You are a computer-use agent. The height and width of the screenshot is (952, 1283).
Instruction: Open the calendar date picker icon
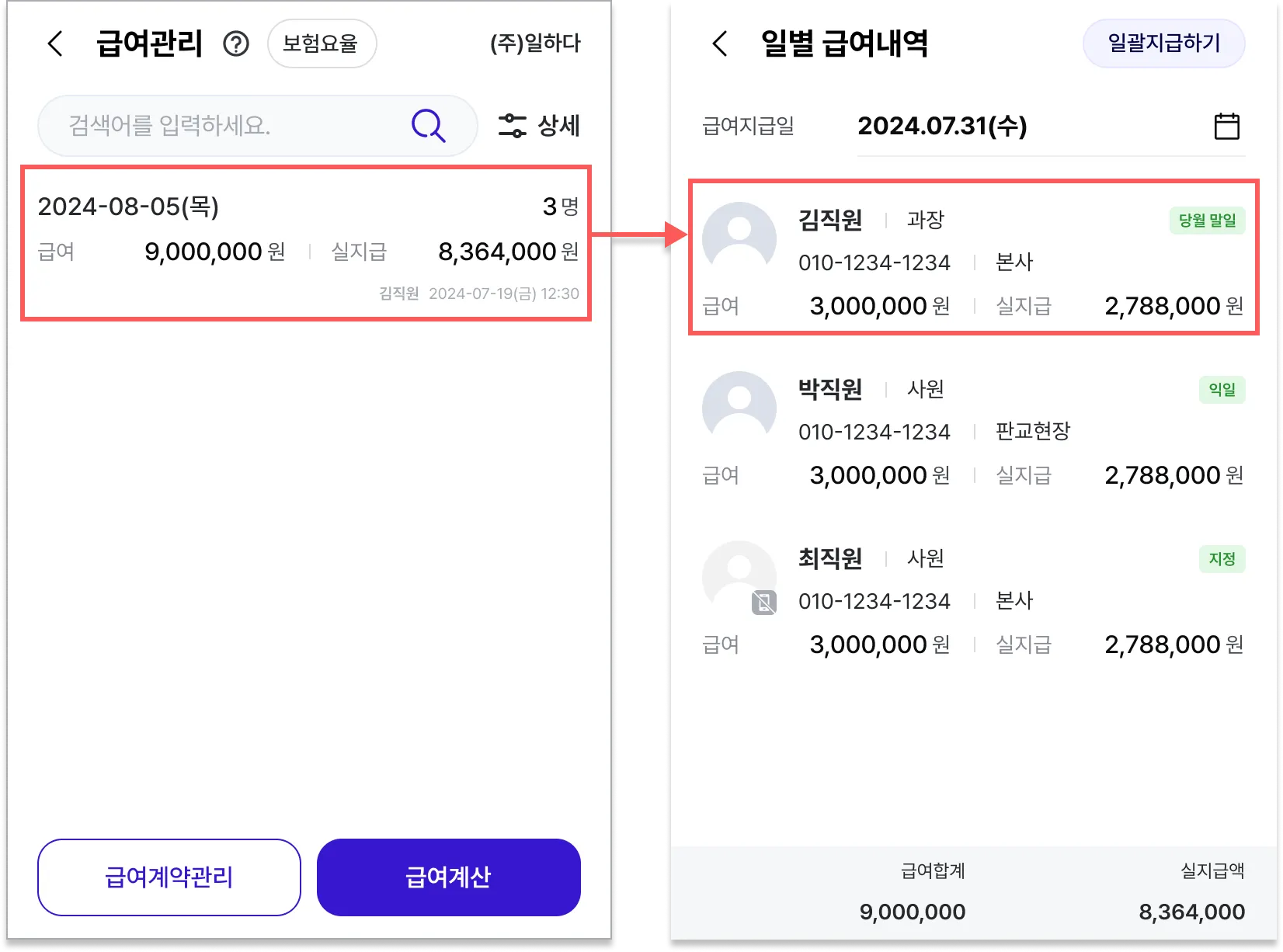tap(1227, 126)
